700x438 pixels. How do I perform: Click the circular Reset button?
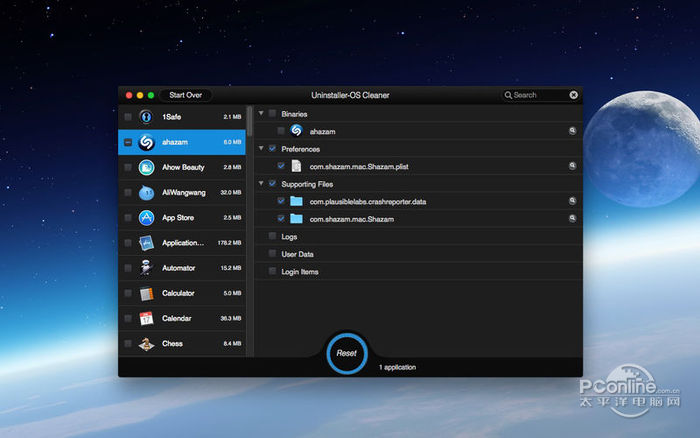(346, 353)
